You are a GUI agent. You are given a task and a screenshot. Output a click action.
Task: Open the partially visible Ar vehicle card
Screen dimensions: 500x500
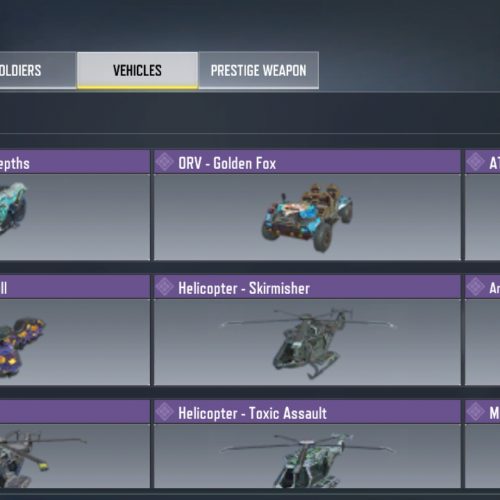coord(482,330)
